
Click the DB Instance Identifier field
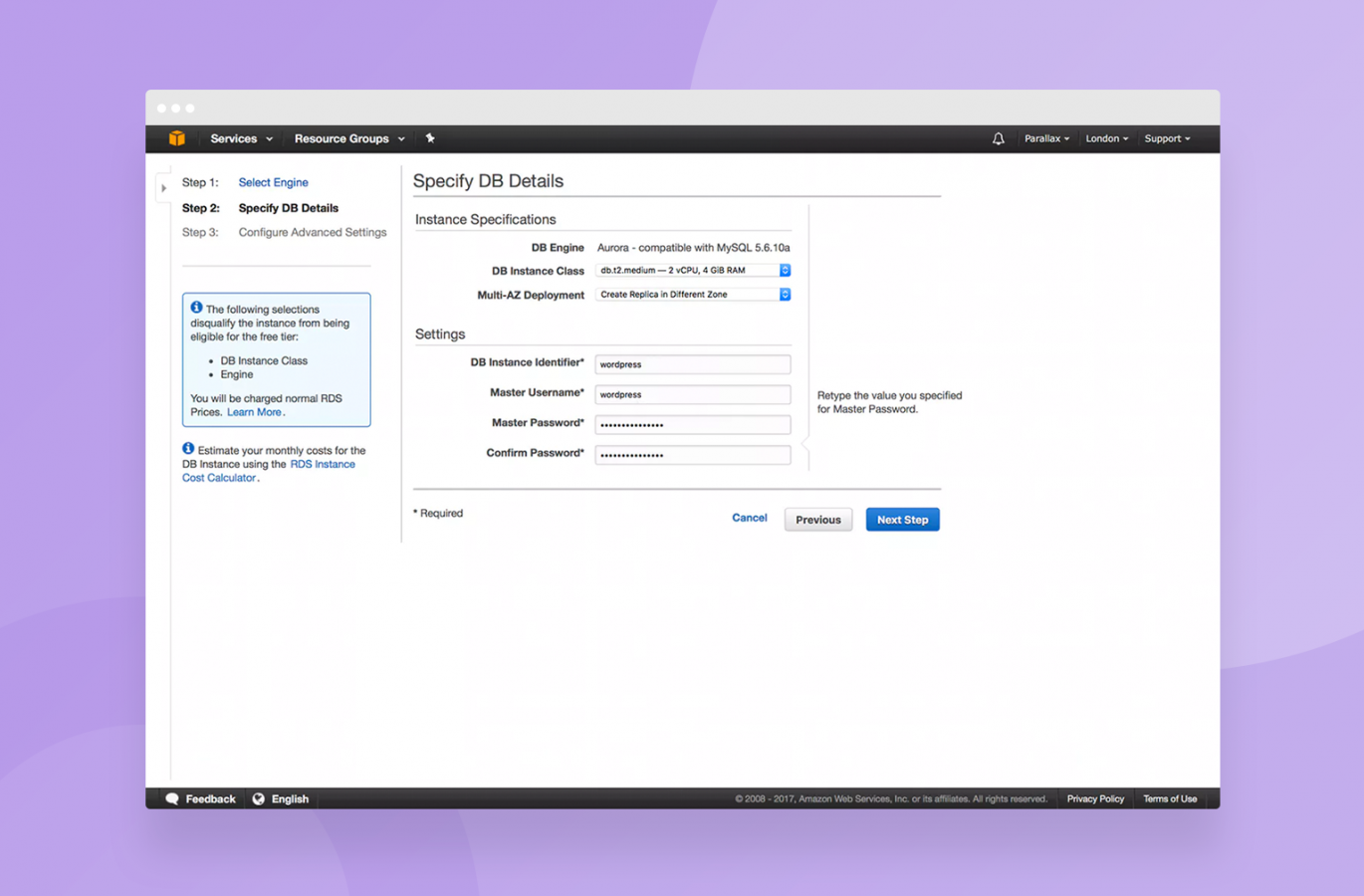click(x=693, y=364)
